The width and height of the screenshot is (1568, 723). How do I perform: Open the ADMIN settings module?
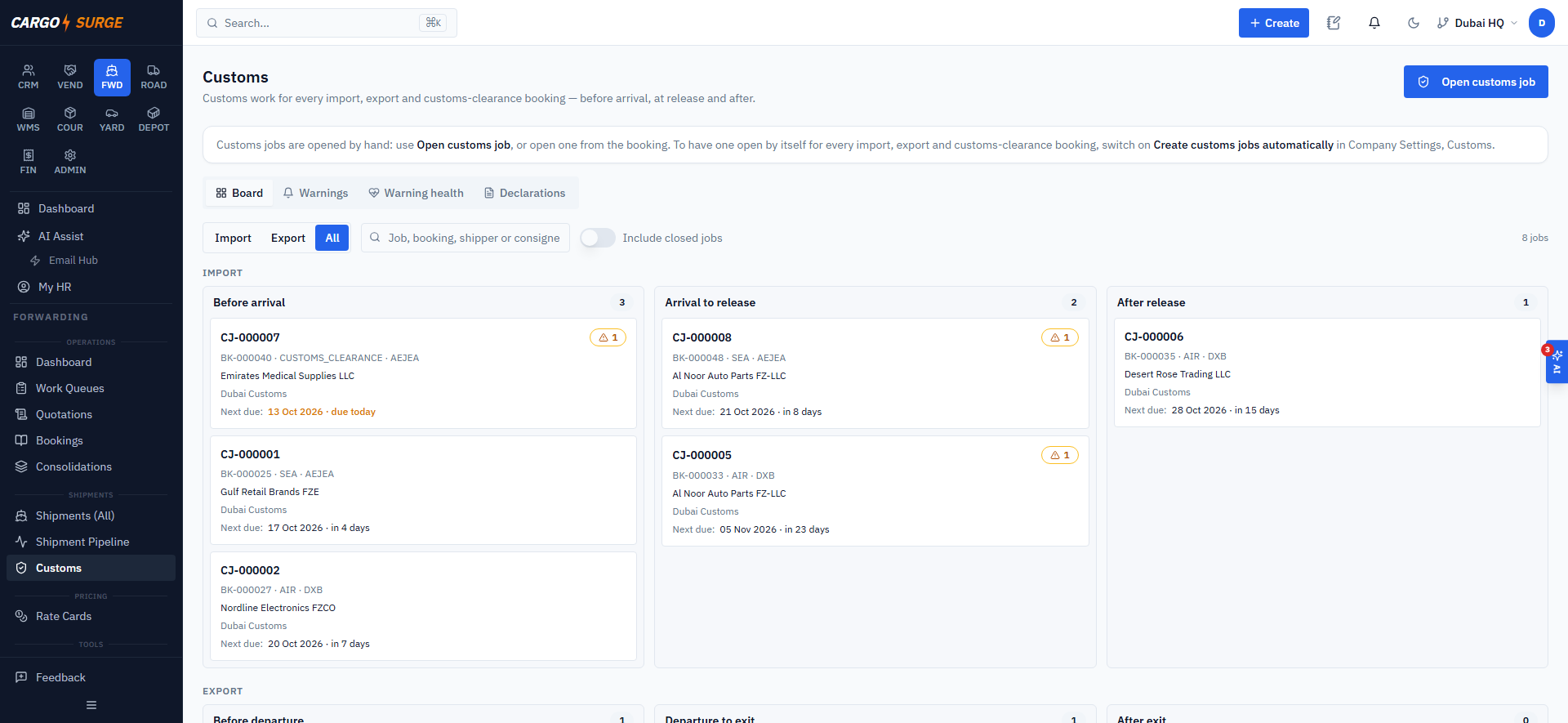pos(70,162)
